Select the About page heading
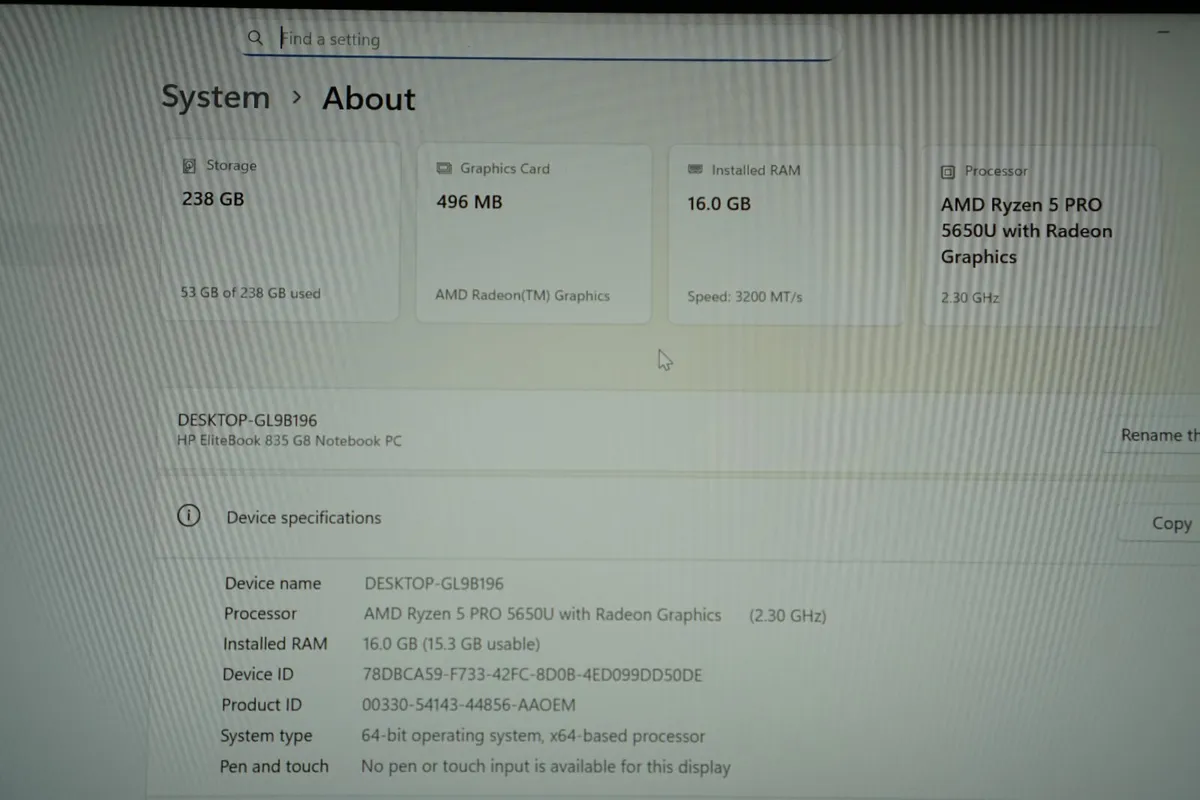This screenshot has width=1200, height=800. tap(367, 98)
